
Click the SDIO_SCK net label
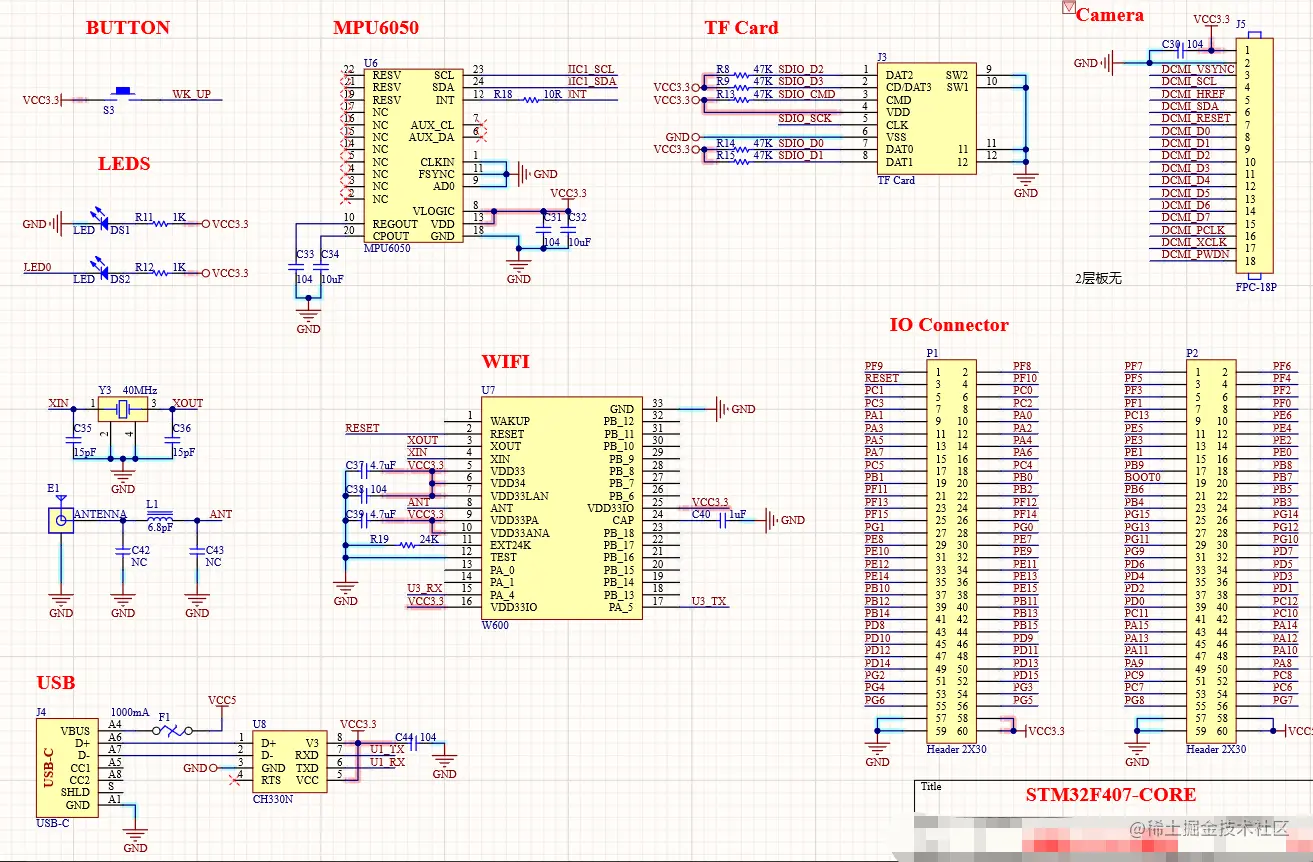pos(805,119)
